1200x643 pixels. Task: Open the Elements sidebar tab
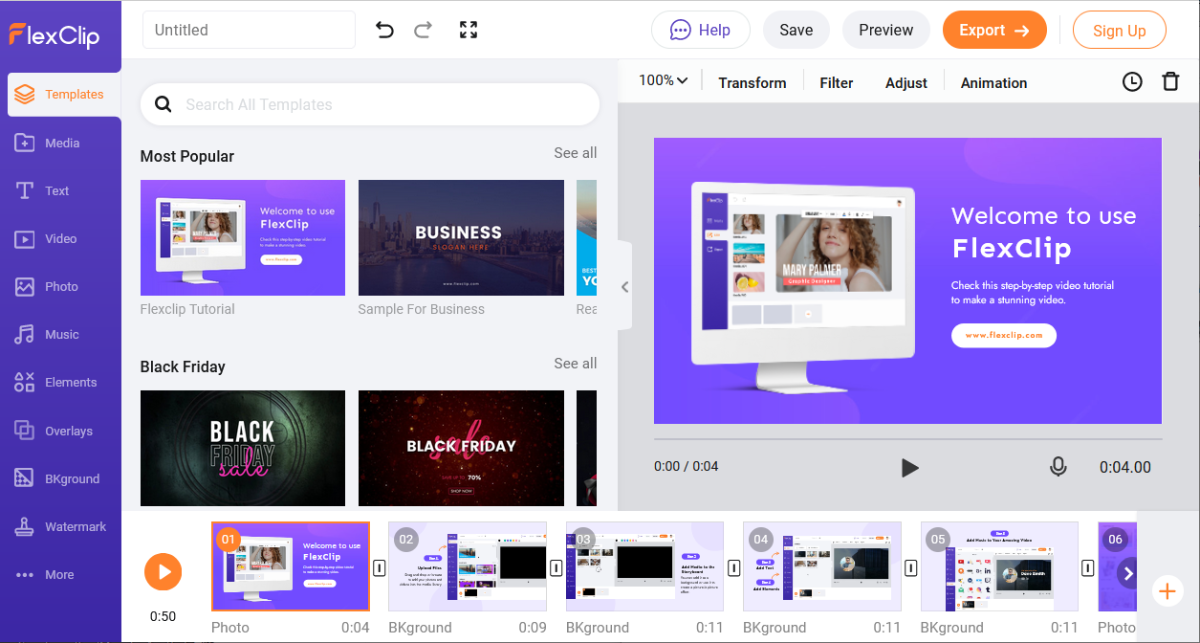tap(61, 383)
